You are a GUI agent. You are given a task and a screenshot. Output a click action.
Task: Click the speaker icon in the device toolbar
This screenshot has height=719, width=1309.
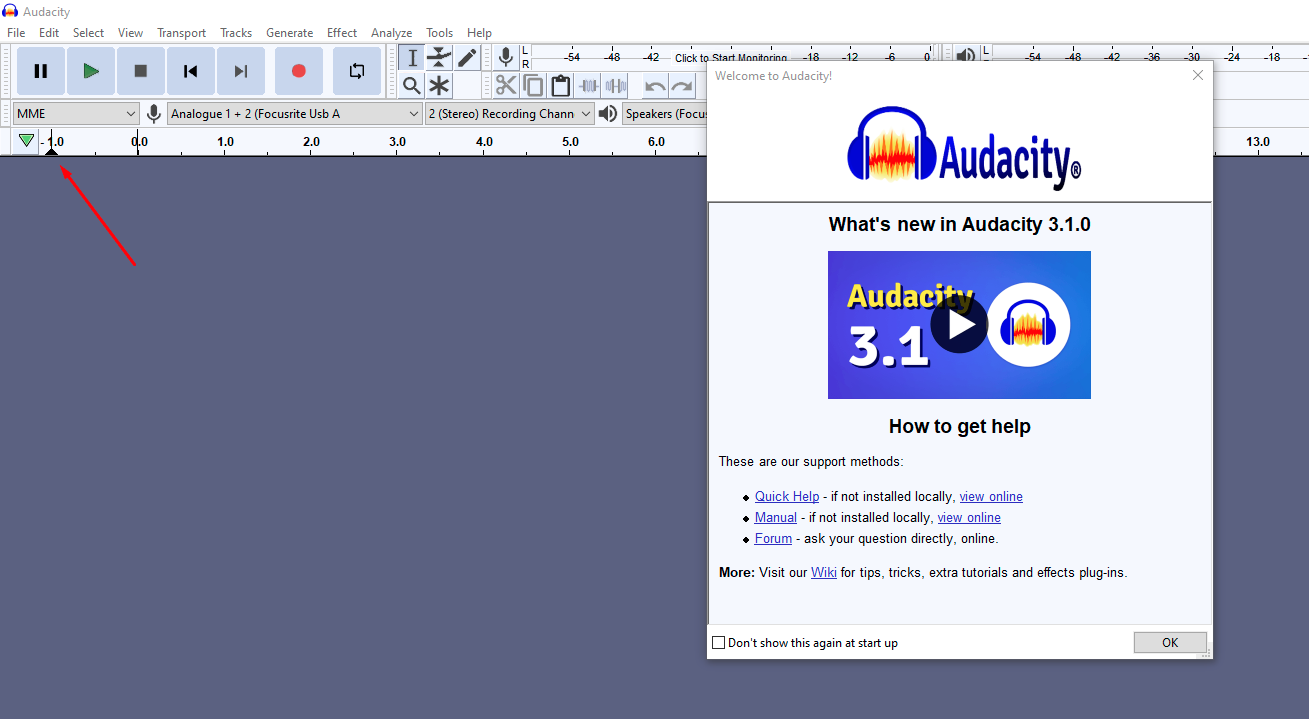coord(608,114)
